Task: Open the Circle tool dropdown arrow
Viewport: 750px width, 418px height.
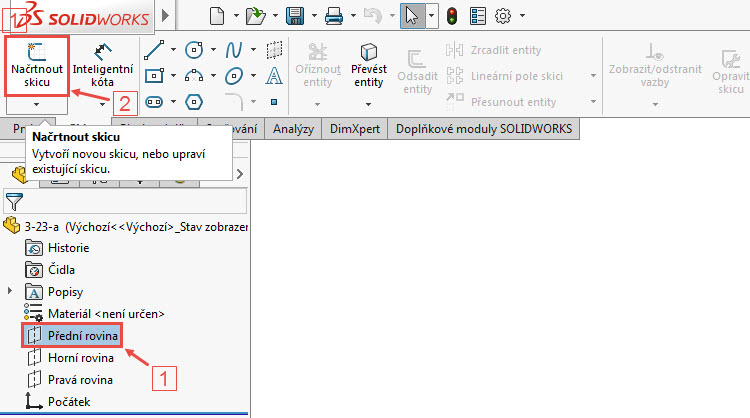Action: pos(213,49)
